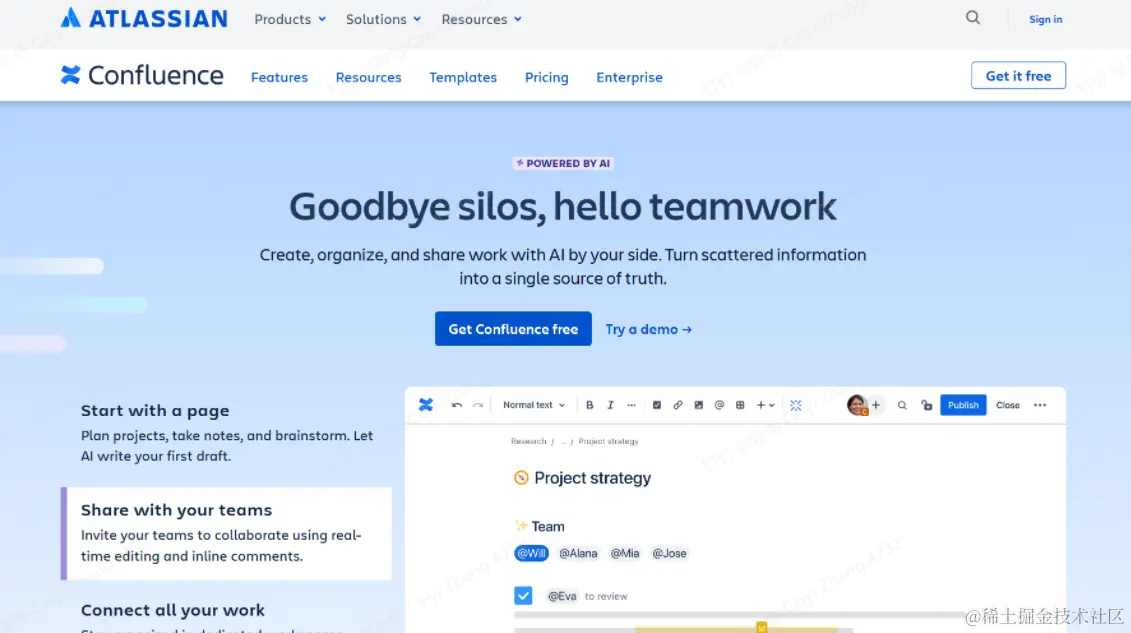
Task: Open the three-dot menu after Close
Action: 1039,405
